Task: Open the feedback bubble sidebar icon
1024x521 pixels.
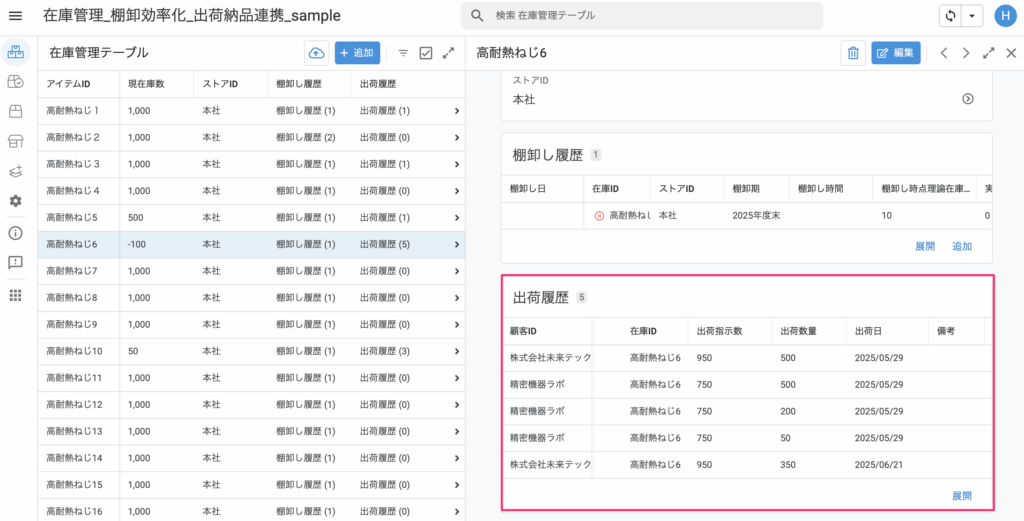Action: click(16, 262)
